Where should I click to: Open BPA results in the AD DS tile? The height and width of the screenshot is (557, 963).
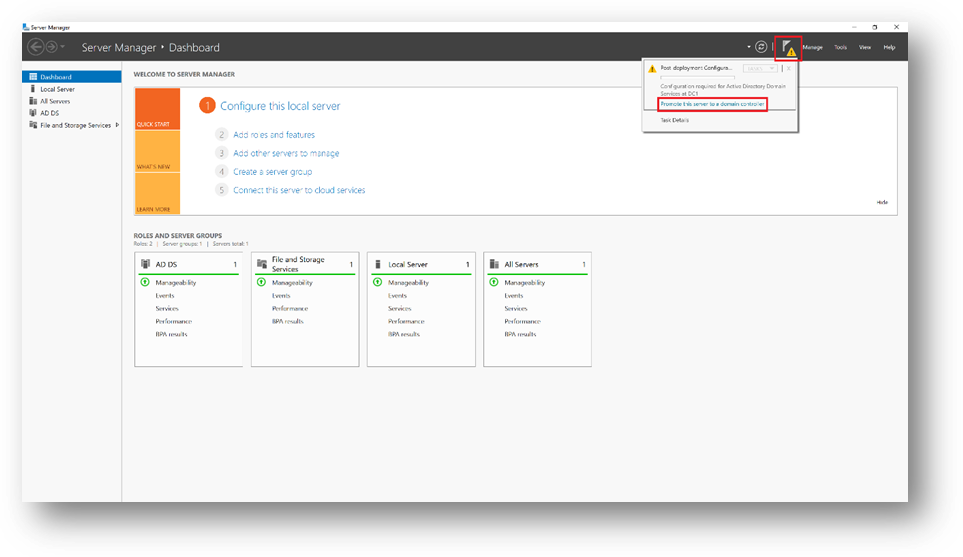coord(171,334)
